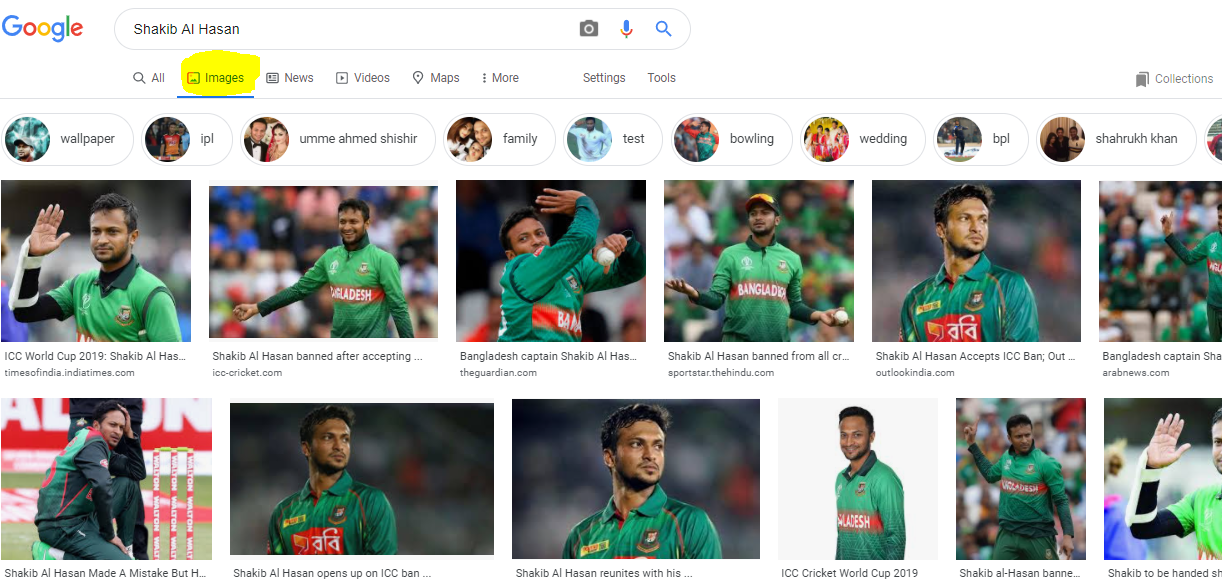
Task: Click the camera search-by-image icon
Action: [589, 29]
